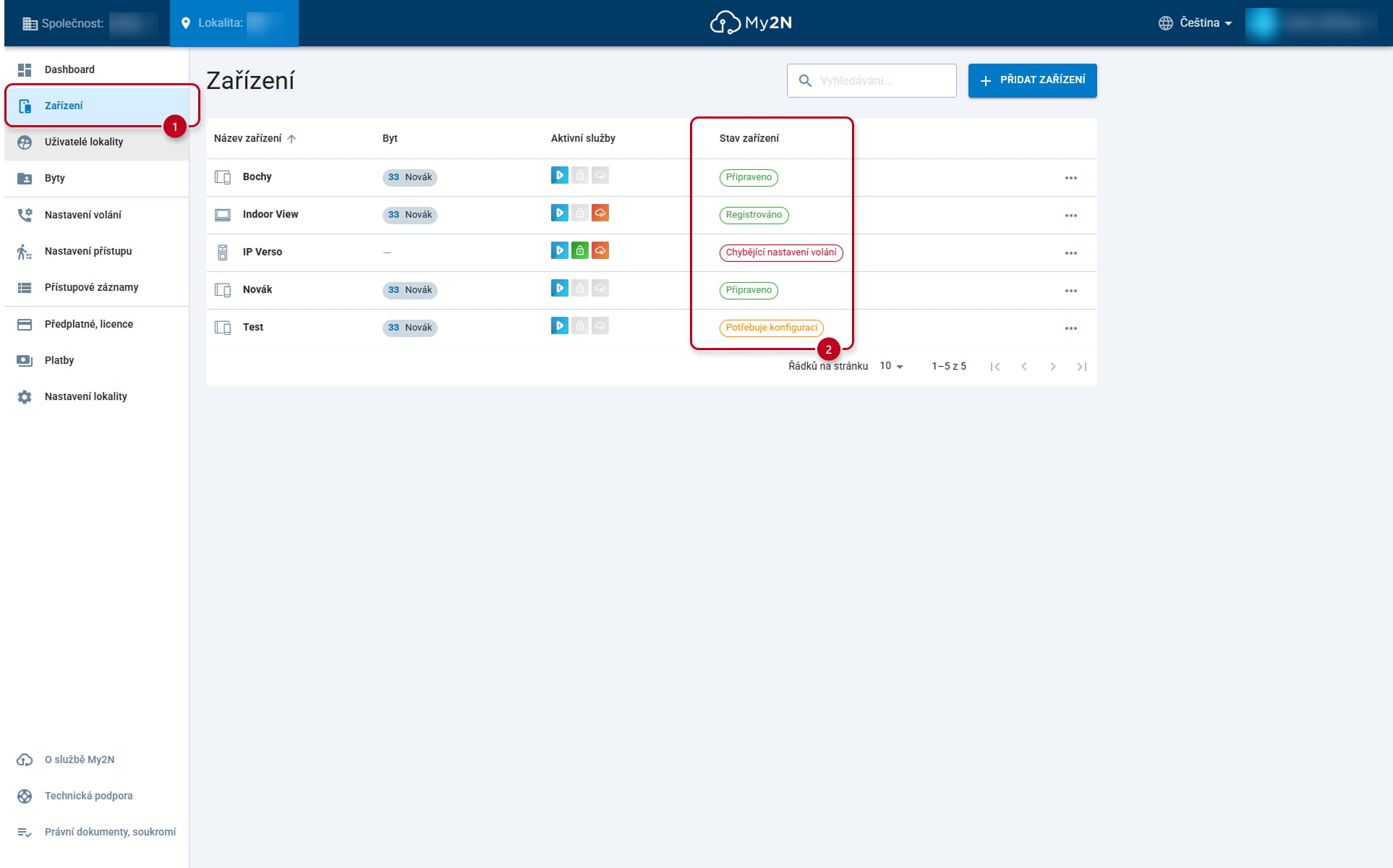Open more options for Indoor View row
Screen dimensions: 1393x868
1071,216
